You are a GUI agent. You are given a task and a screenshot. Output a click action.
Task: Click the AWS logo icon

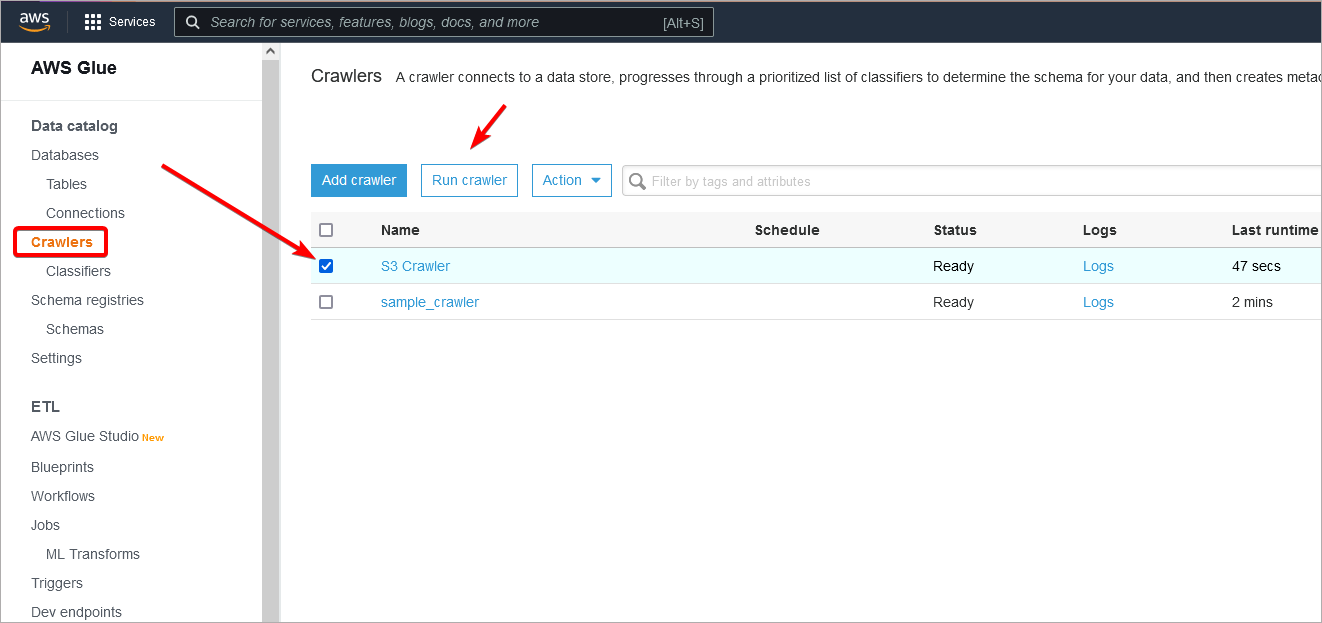34,21
